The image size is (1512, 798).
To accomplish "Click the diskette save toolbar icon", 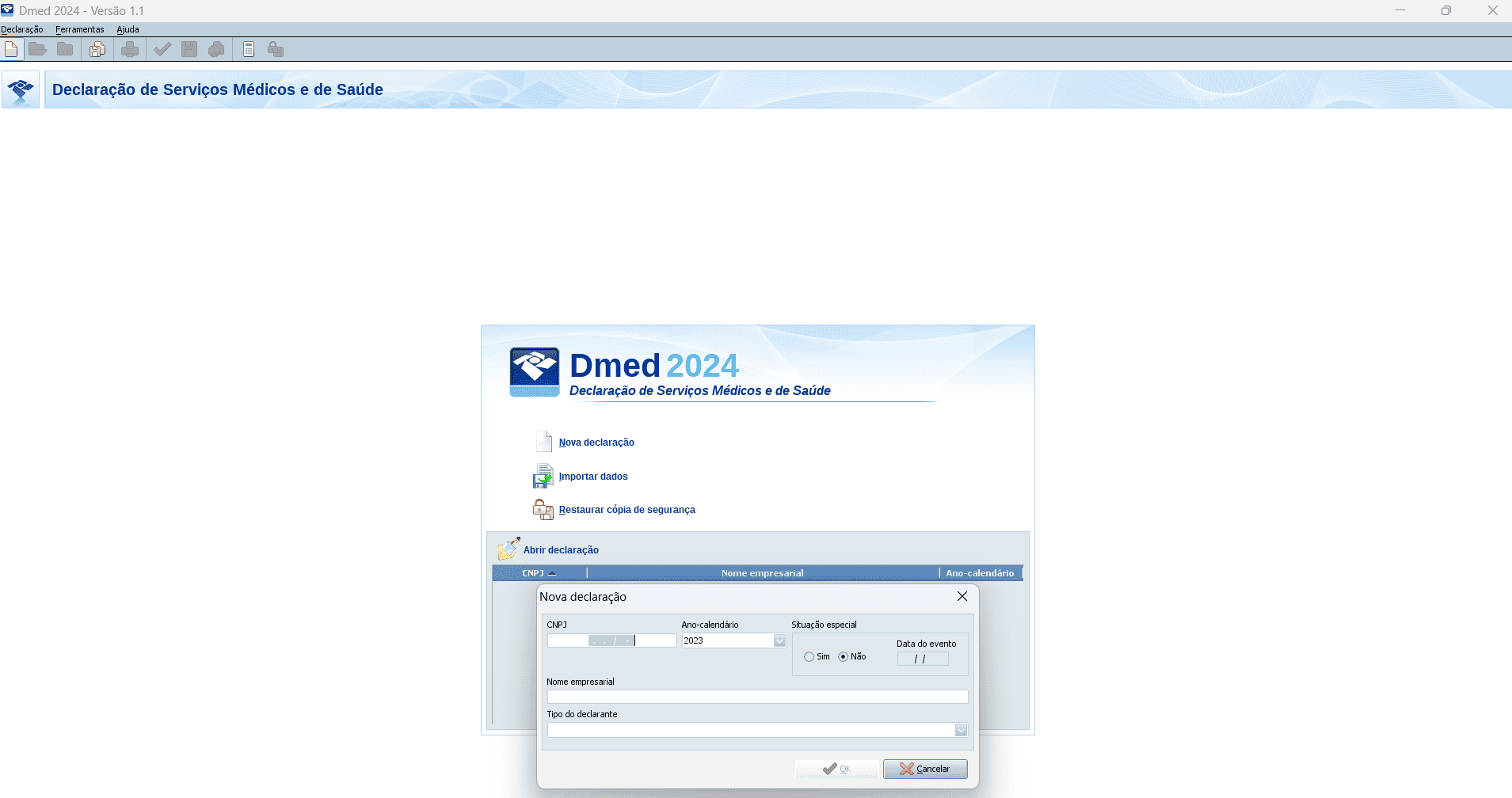I will (x=189, y=49).
